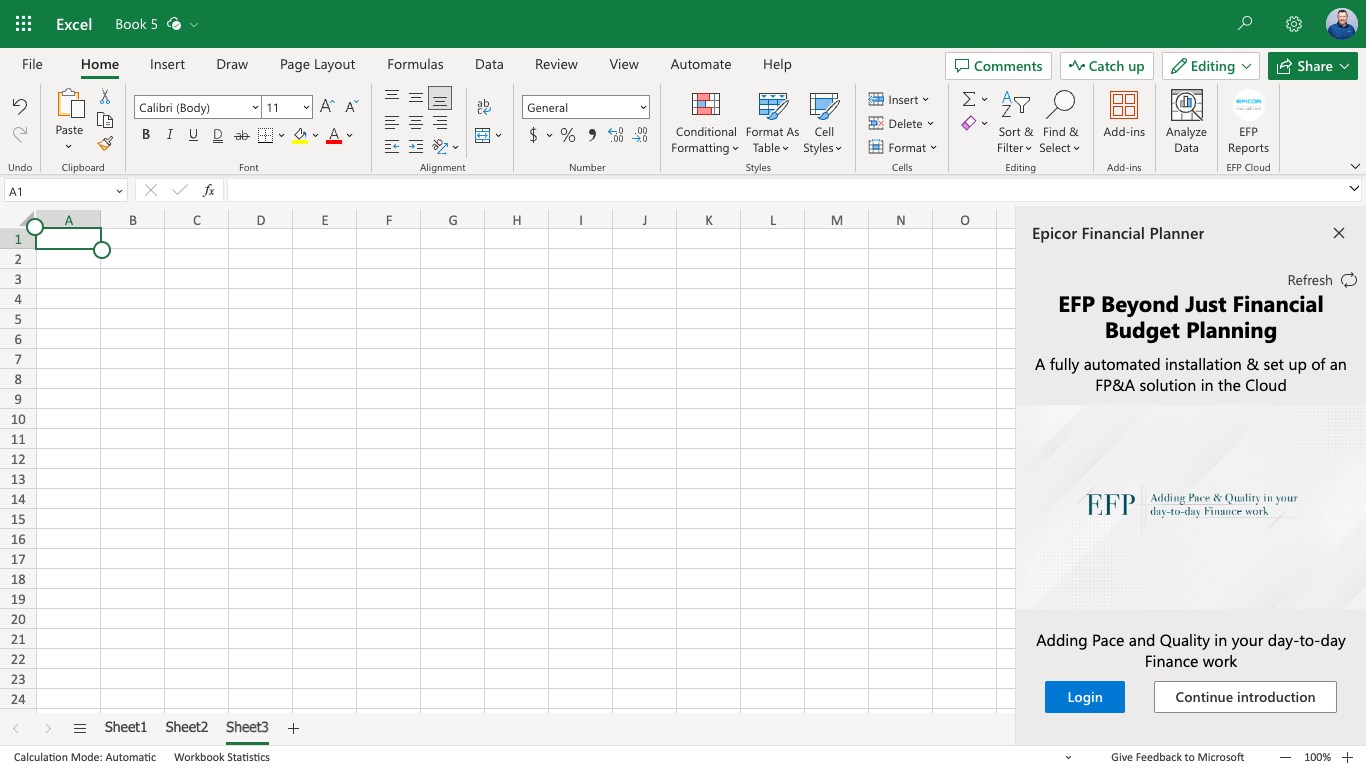Undo the last action
1366x768 pixels.
[x=19, y=106]
